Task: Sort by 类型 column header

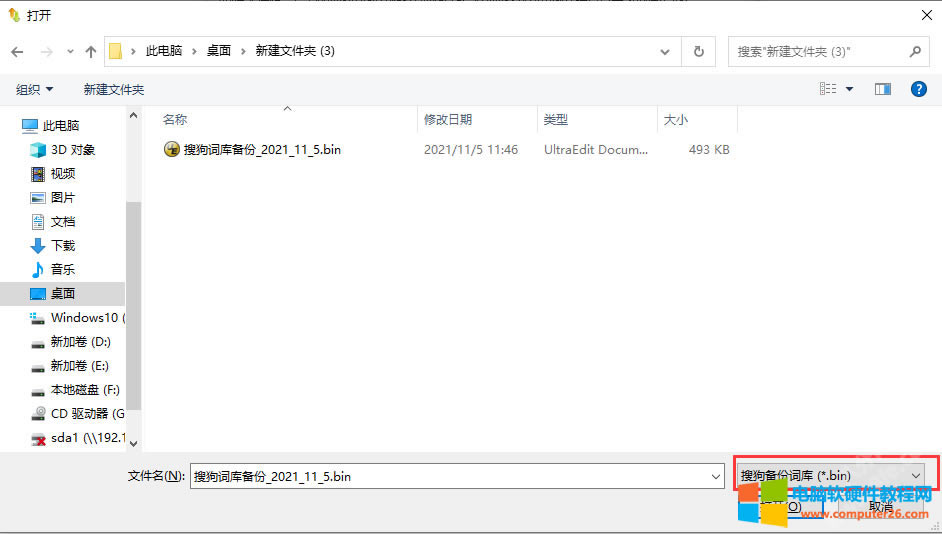Action: click(x=555, y=120)
